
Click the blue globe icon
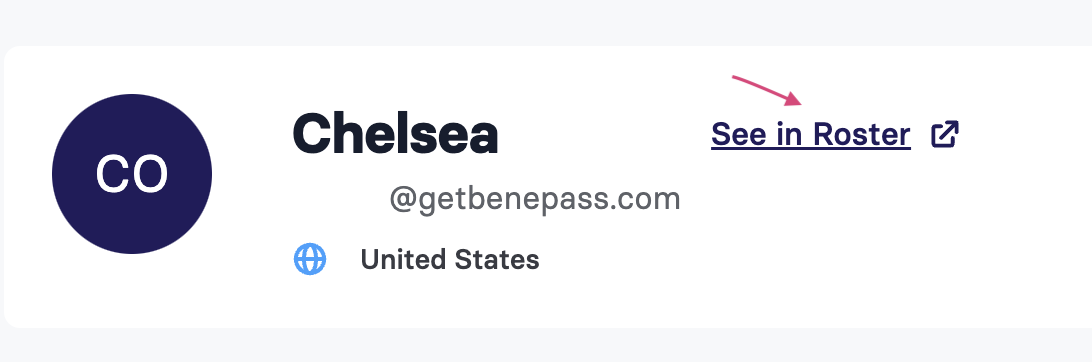pyautogui.click(x=310, y=260)
